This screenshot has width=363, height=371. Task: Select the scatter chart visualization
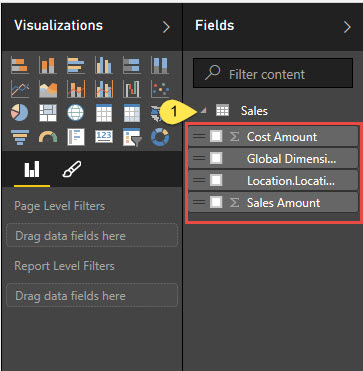coord(160,89)
